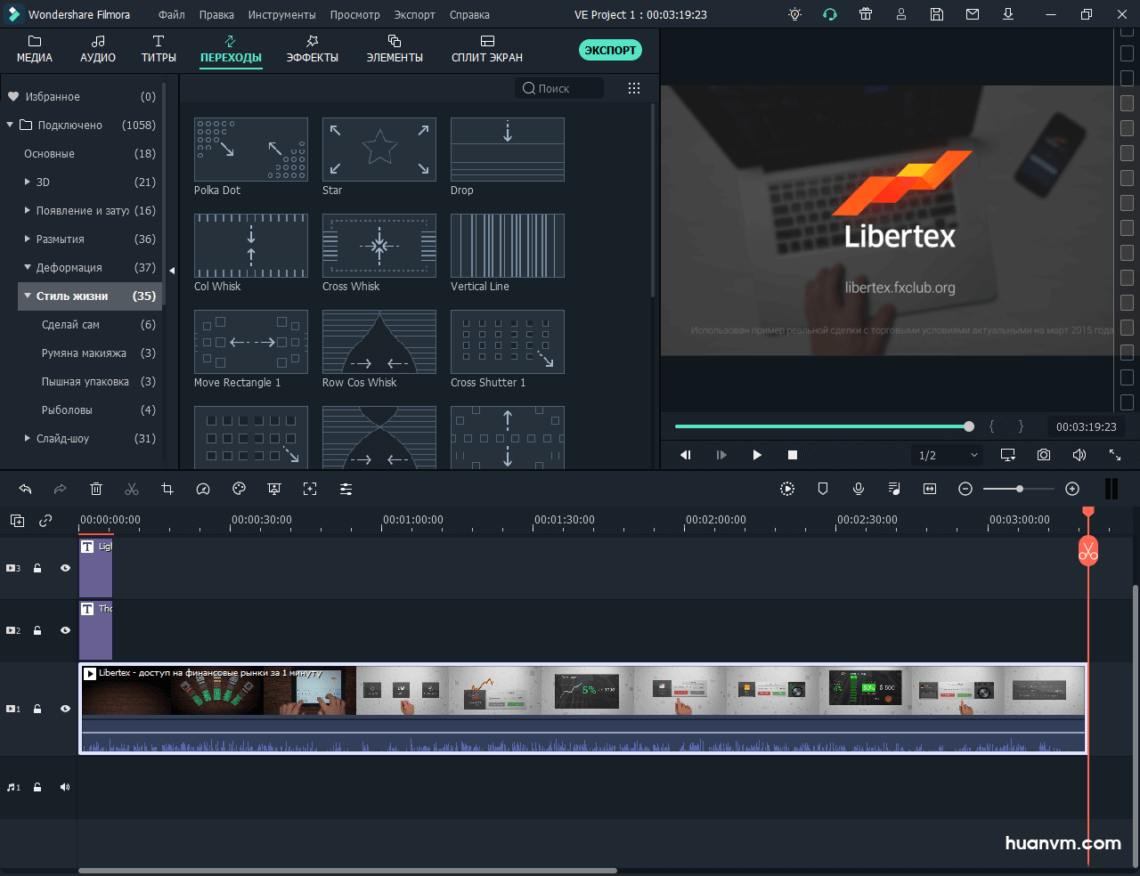Open the audio mixer icon

pos(894,489)
